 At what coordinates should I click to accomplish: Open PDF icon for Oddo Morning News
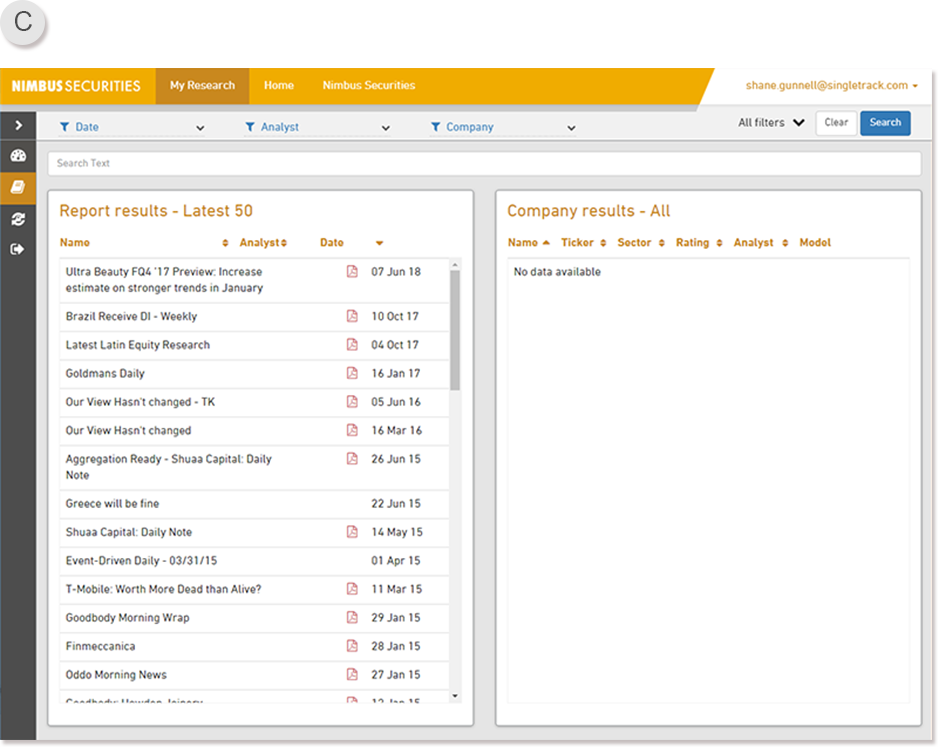pos(352,675)
